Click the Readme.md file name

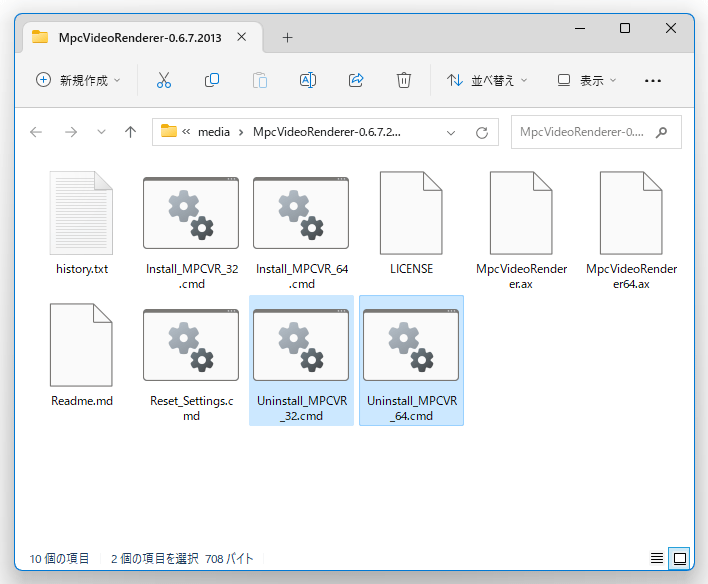click(82, 401)
